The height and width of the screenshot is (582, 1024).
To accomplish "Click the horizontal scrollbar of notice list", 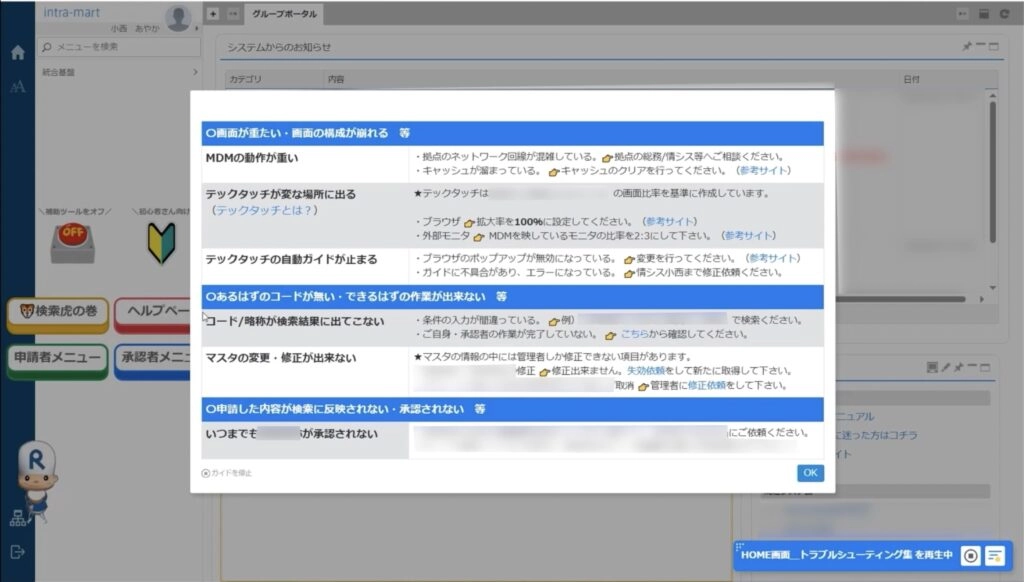I will click(901, 299).
